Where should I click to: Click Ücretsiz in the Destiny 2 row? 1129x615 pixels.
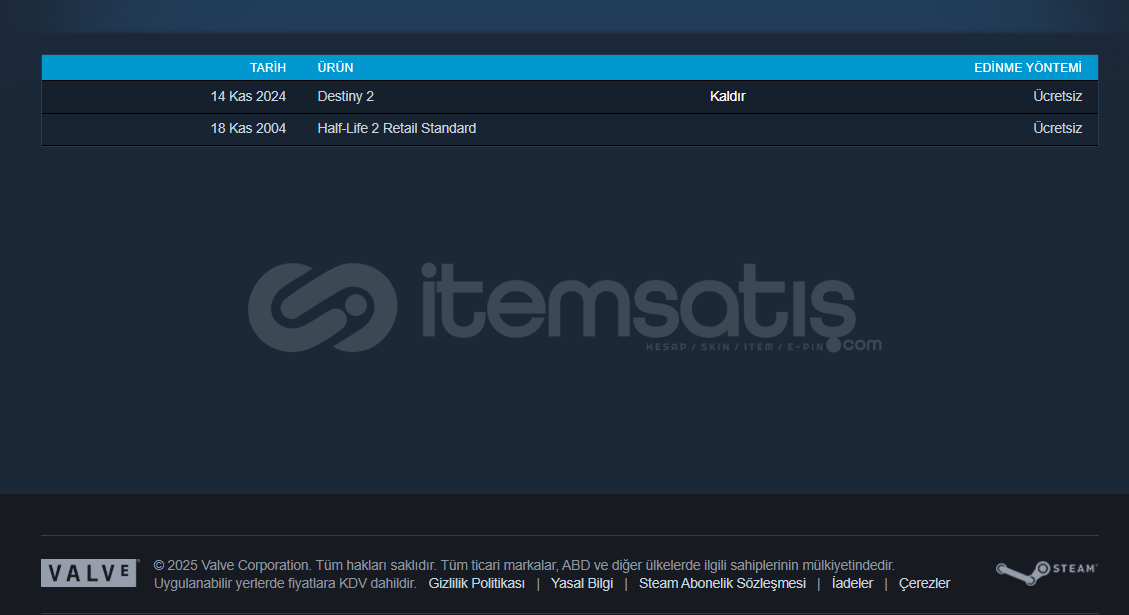(x=1058, y=96)
